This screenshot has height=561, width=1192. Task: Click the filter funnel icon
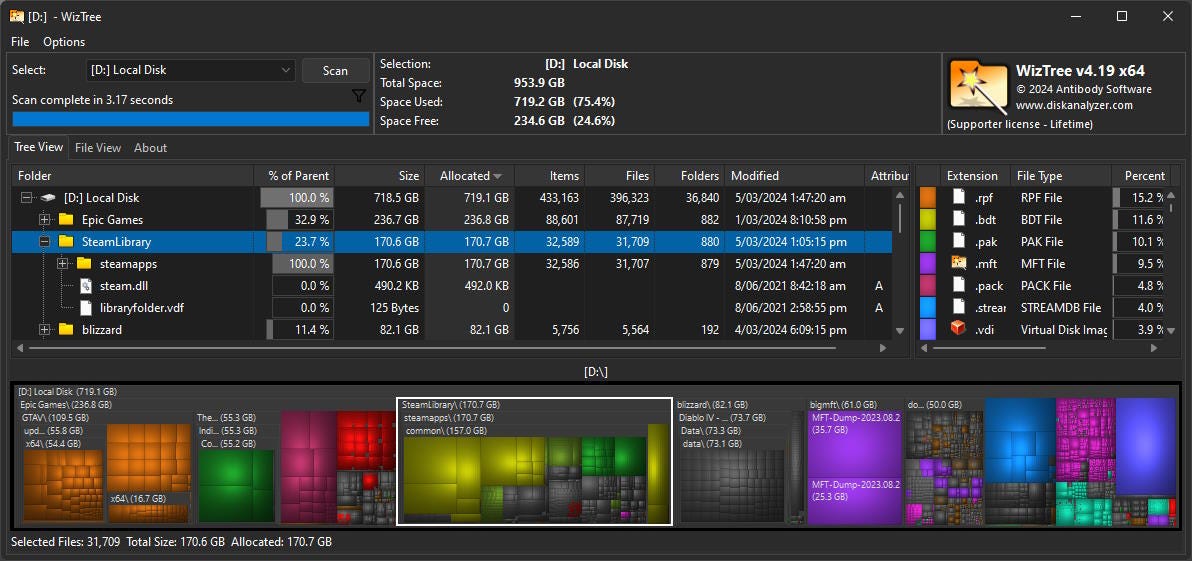(x=359, y=96)
